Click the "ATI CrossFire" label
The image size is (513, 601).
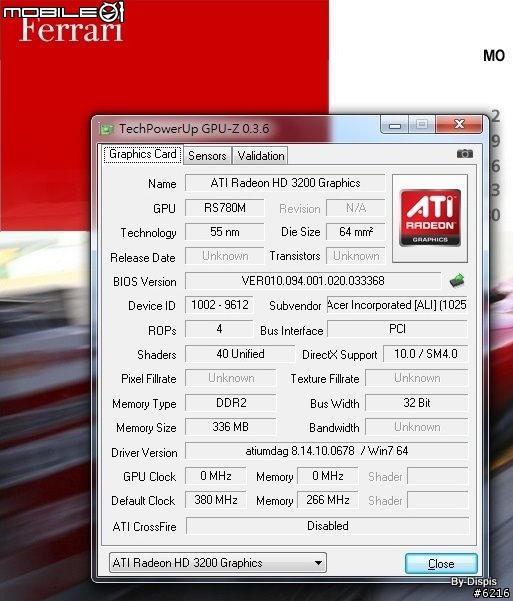(144, 527)
